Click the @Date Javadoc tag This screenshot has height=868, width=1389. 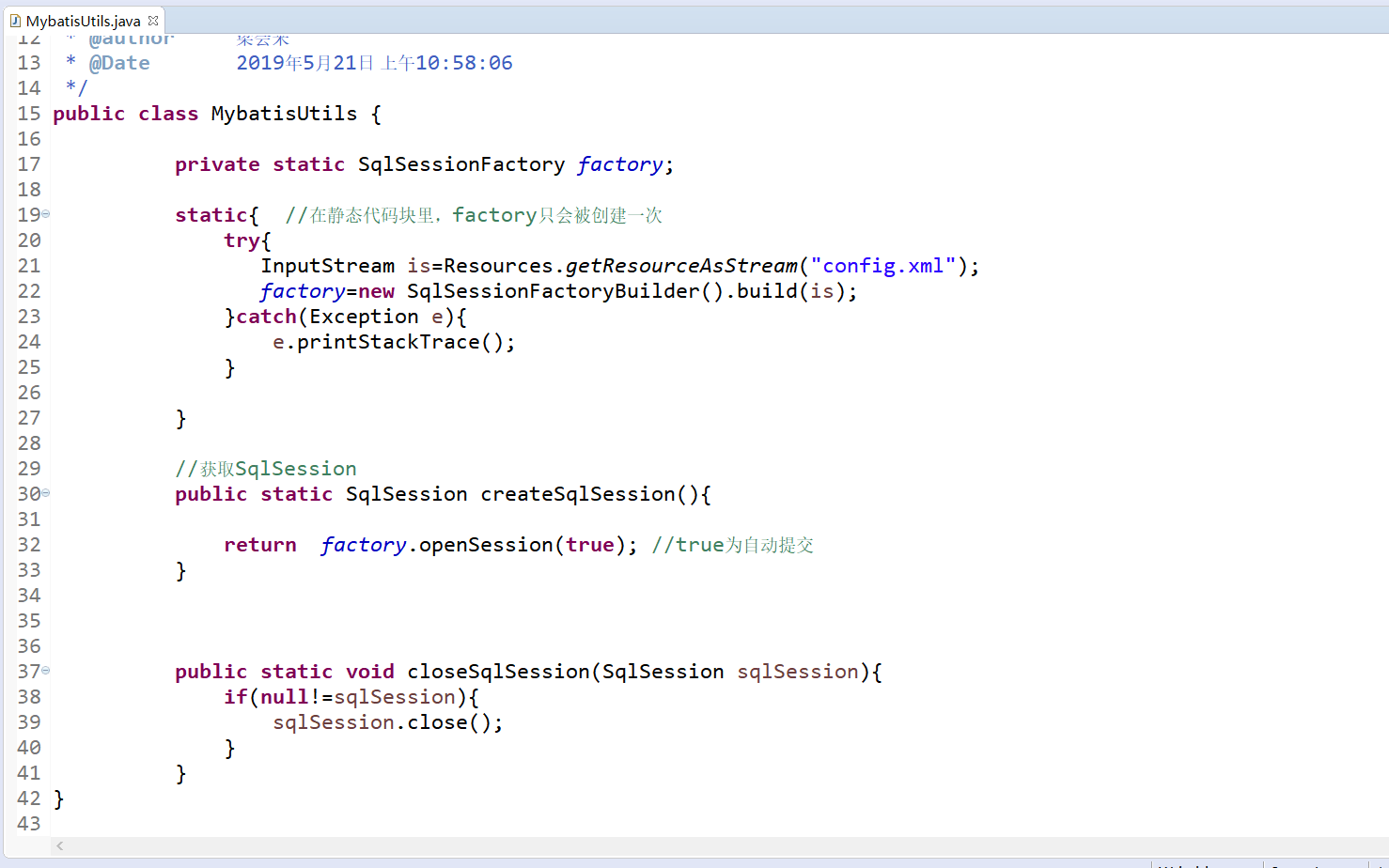pyautogui.click(x=119, y=63)
